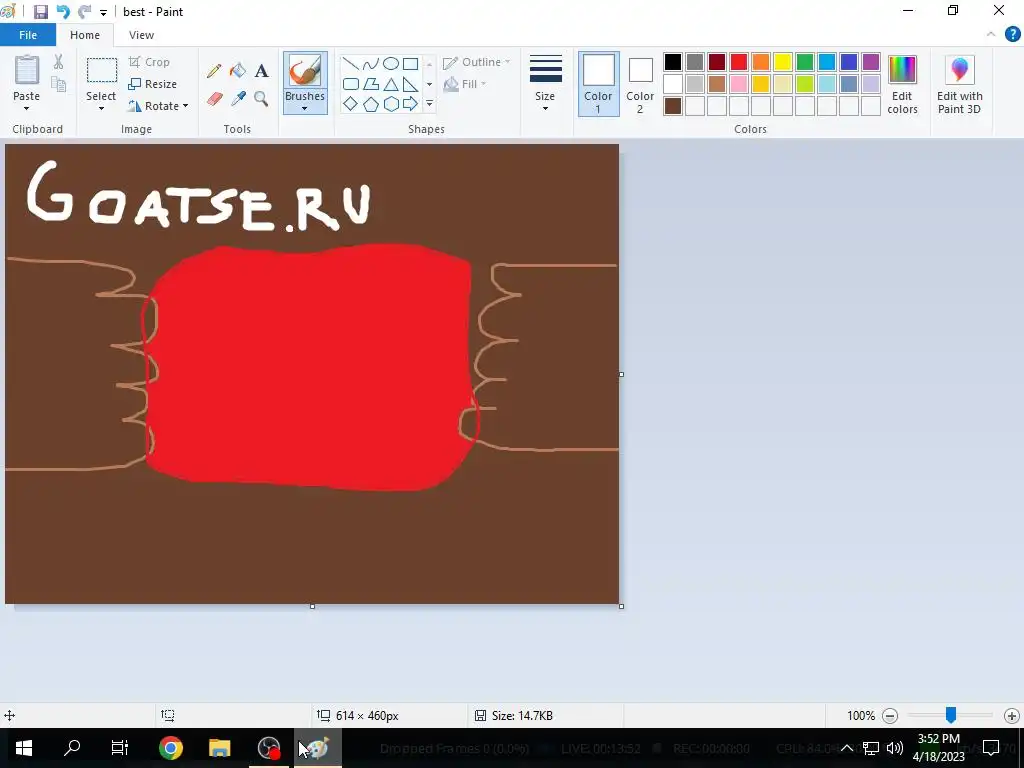This screenshot has height=768, width=1024.
Task: Choose the Right triangle shape
Action: pos(410,84)
